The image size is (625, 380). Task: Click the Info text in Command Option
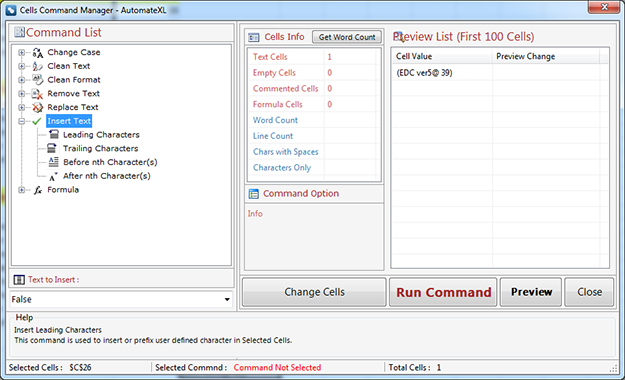point(255,214)
